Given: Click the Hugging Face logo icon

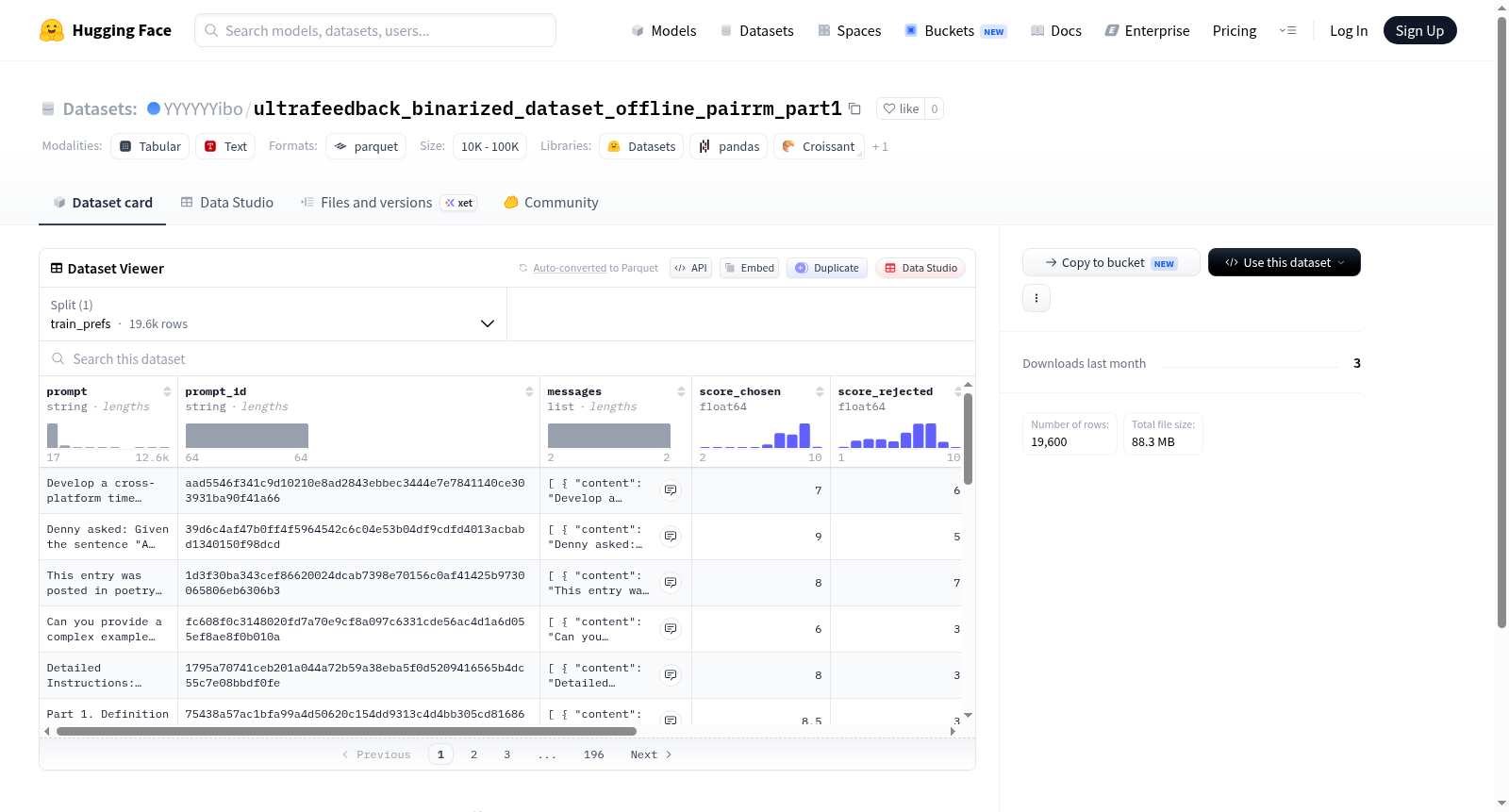Looking at the screenshot, I should [x=52, y=30].
